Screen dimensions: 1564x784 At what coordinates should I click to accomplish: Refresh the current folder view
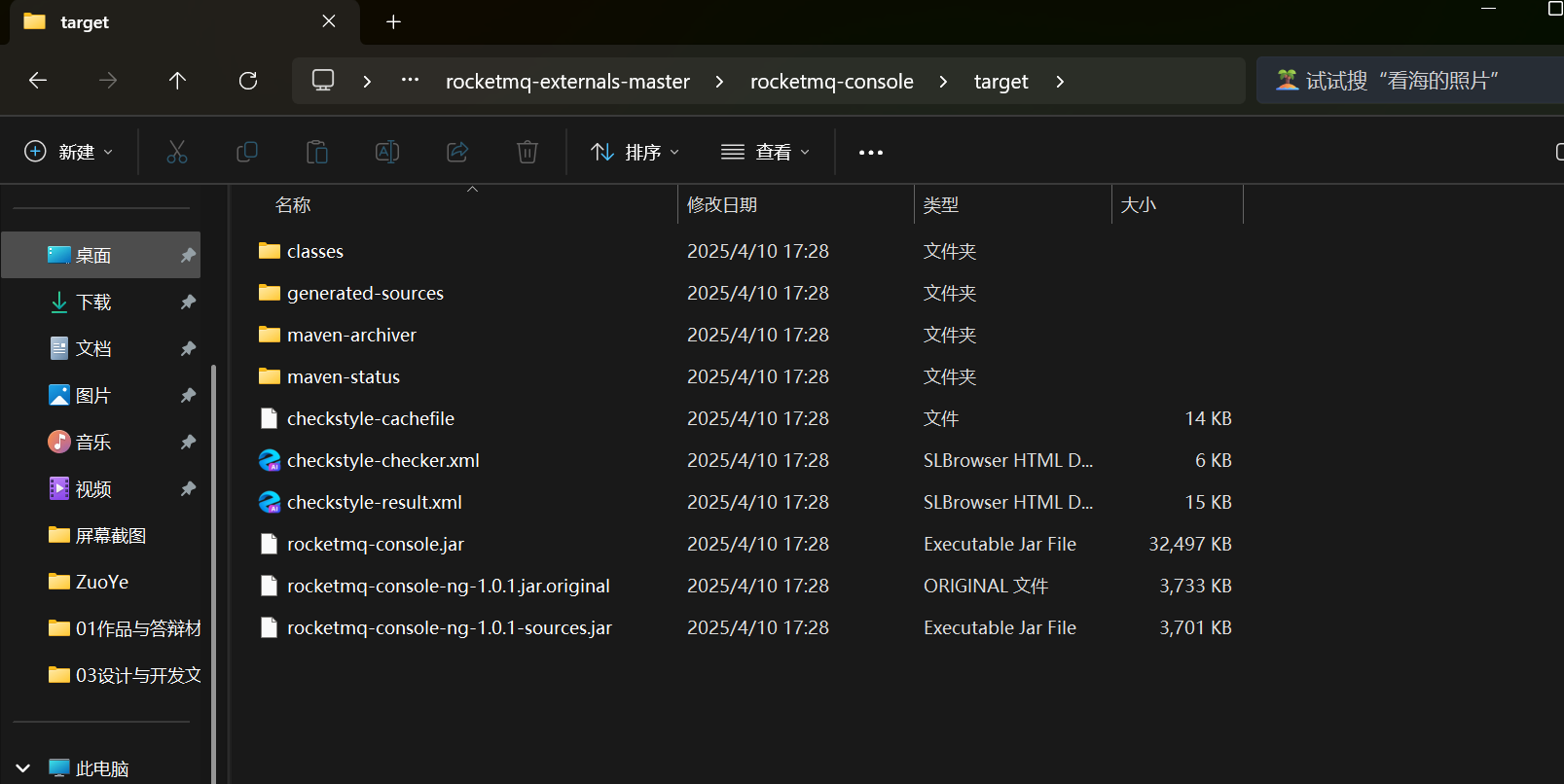(x=248, y=81)
